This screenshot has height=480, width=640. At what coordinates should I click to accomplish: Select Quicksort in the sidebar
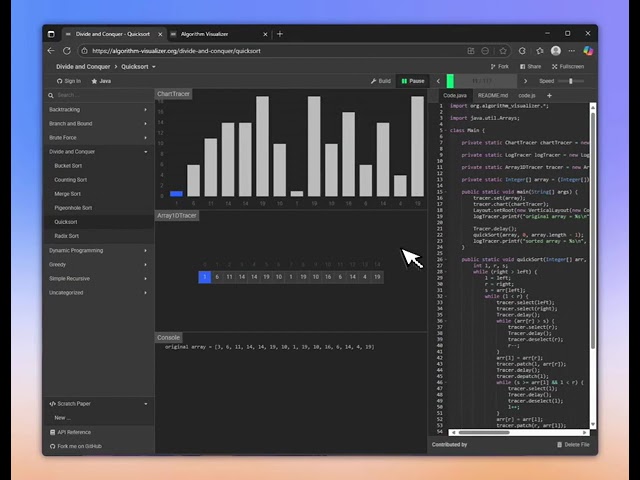(x=98, y=222)
